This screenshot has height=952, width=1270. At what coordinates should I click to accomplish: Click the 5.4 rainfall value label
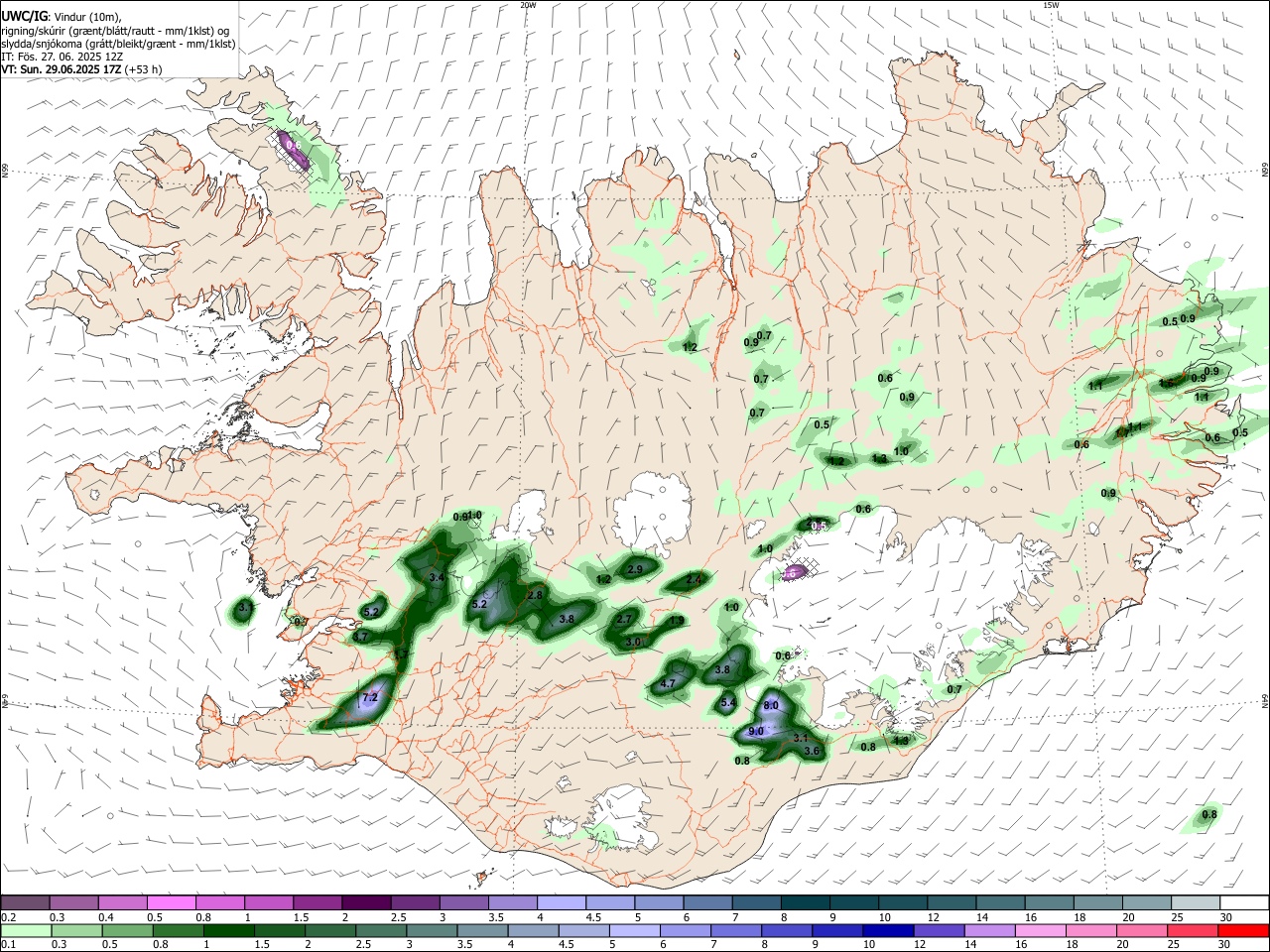(728, 702)
